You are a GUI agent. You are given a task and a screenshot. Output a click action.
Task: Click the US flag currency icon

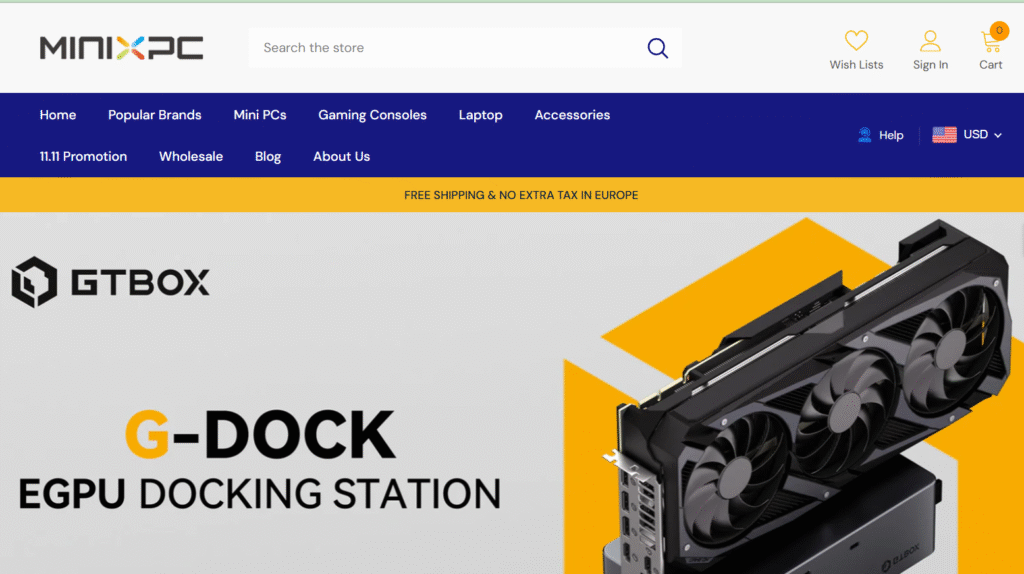944,135
